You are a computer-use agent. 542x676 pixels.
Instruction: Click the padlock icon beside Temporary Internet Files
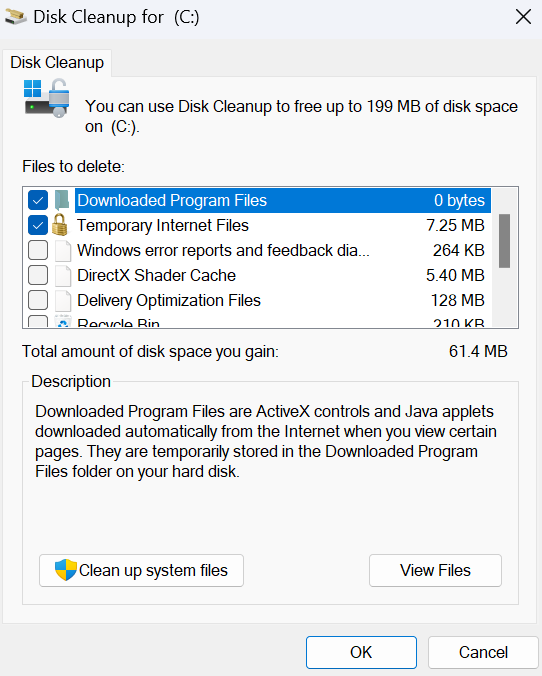click(x=60, y=225)
